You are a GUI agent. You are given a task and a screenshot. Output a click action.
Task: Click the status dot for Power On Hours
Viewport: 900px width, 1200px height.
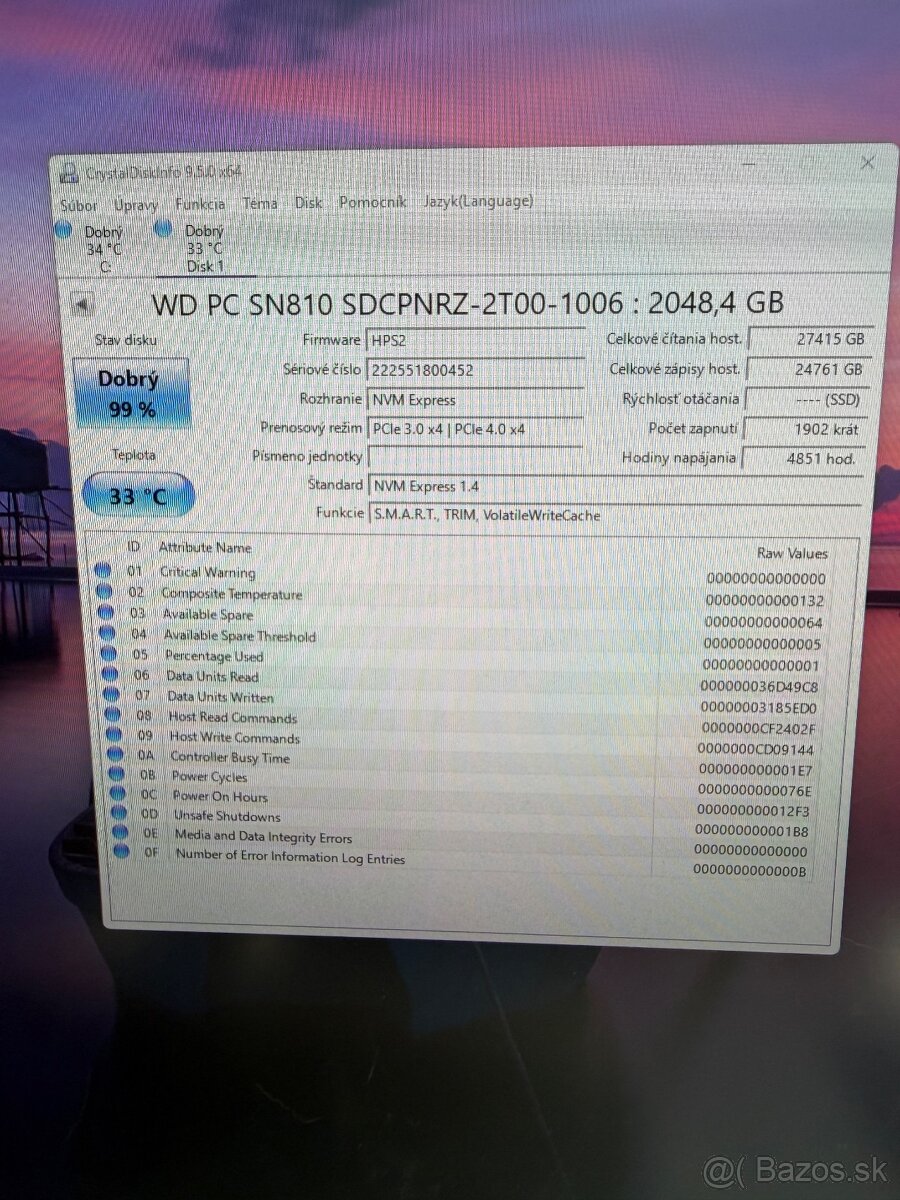(119, 794)
